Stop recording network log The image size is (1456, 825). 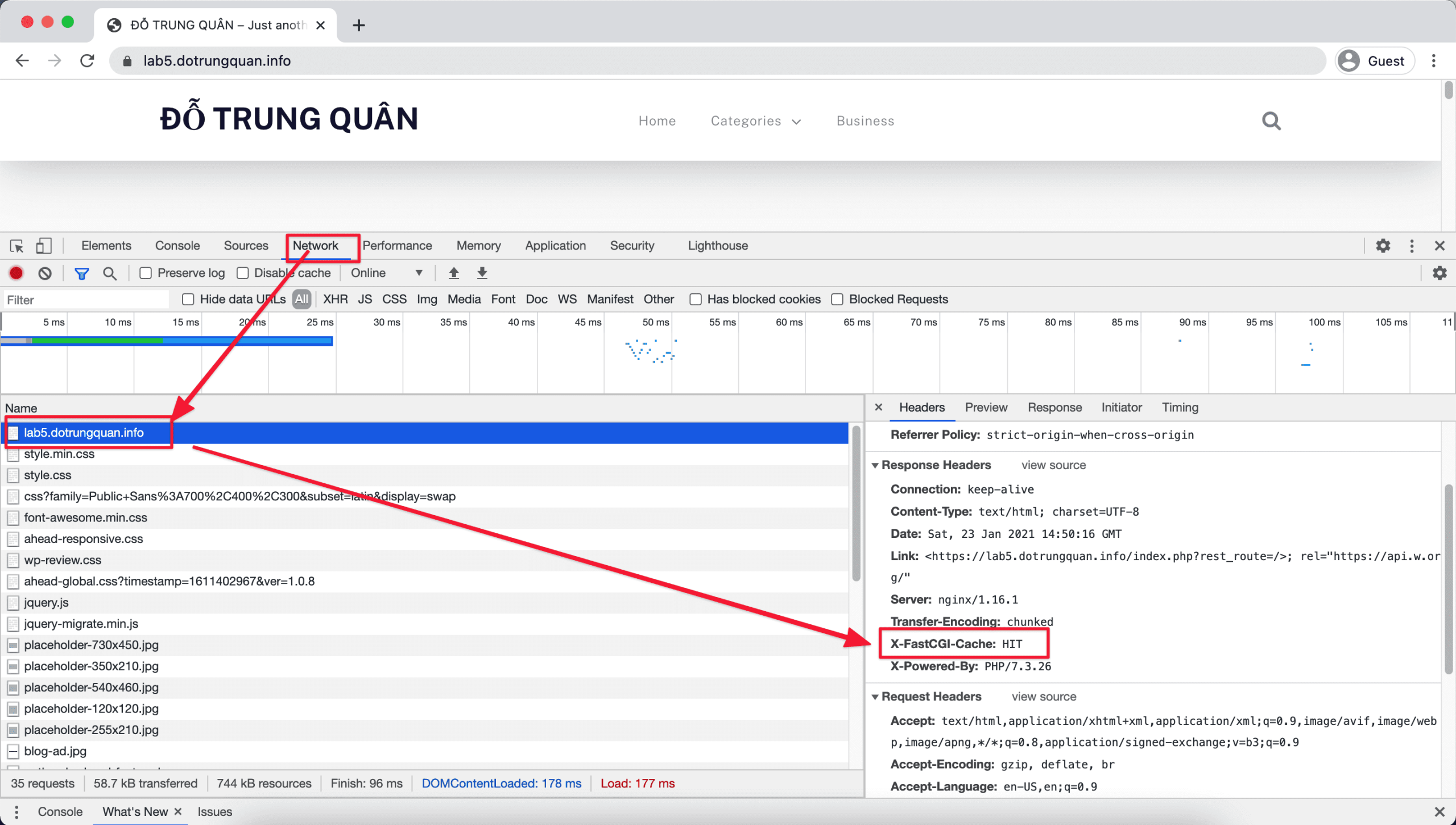pyautogui.click(x=16, y=273)
